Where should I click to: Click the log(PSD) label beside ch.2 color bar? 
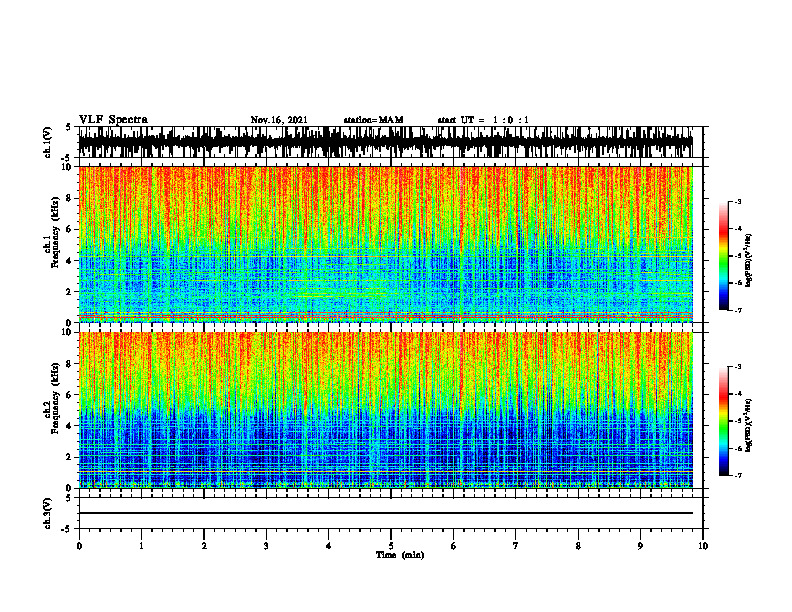point(749,425)
